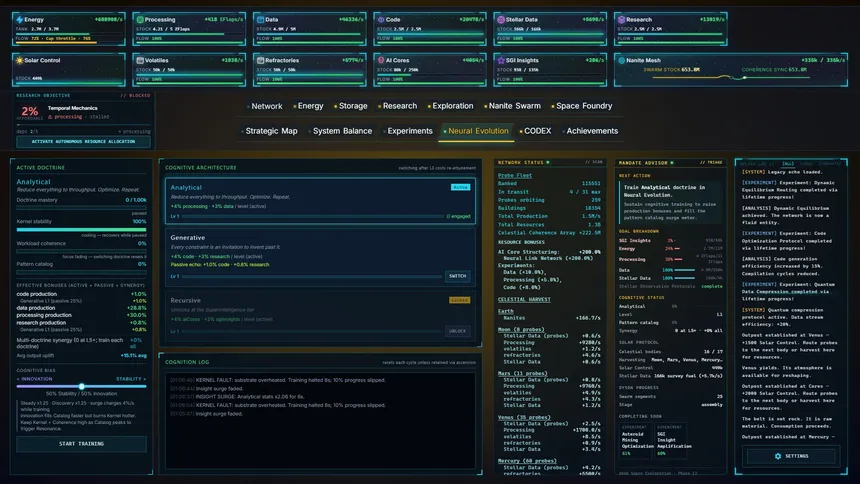The height and width of the screenshot is (484, 860).
Task: Open the Strategic Map tab
Action: [269, 131]
